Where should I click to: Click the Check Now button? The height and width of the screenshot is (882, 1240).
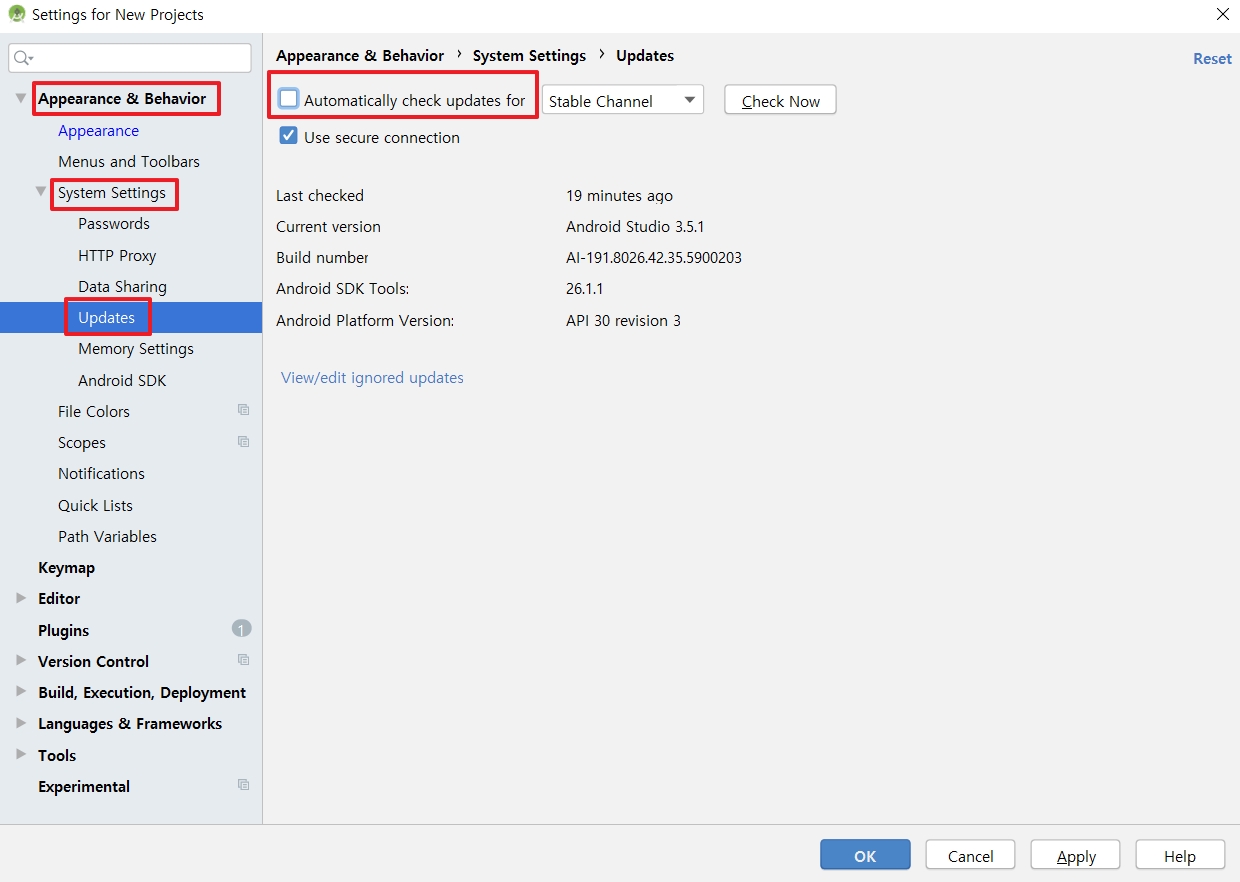pyautogui.click(x=780, y=100)
